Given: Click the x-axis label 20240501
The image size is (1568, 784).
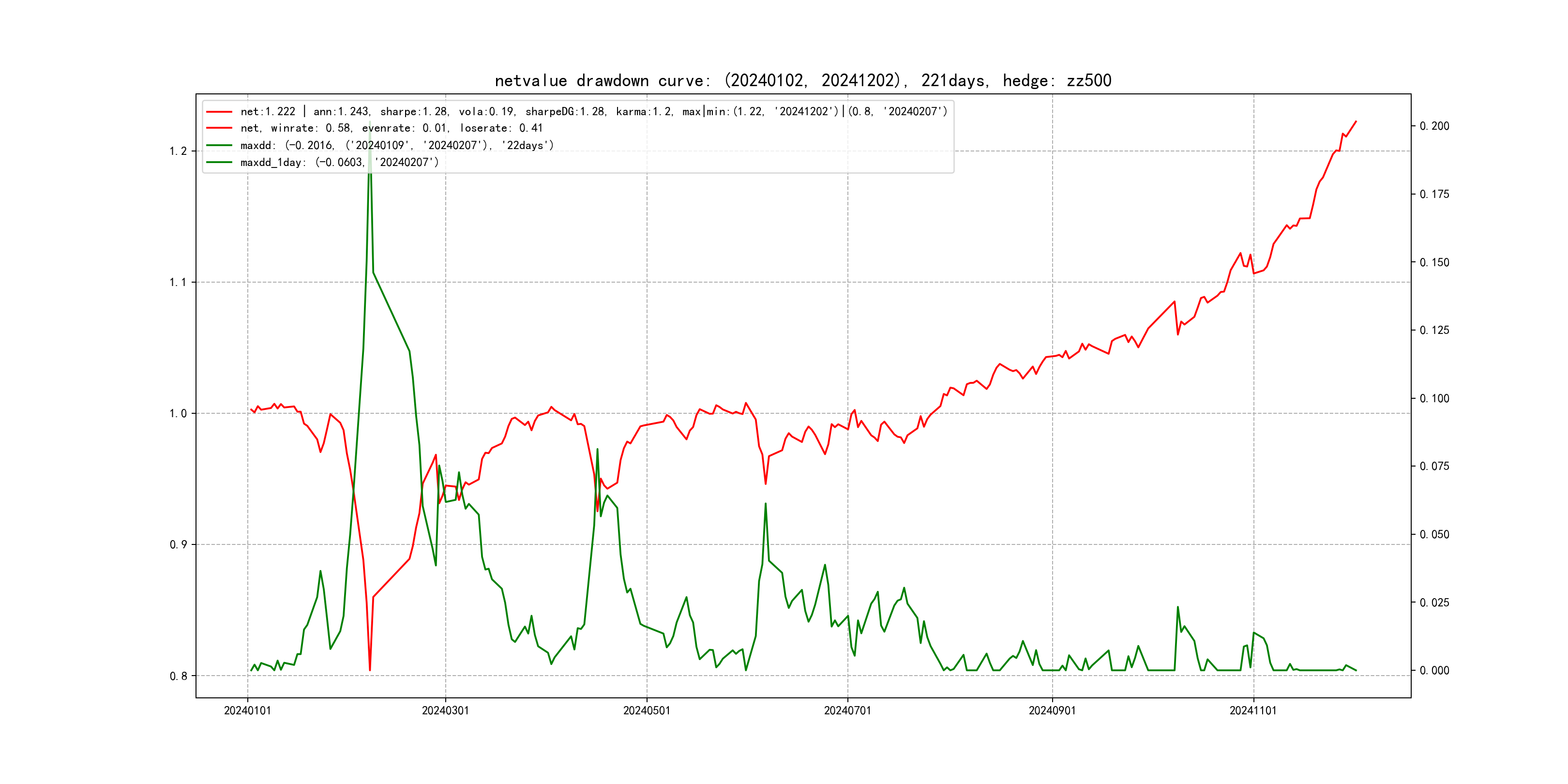Looking at the screenshot, I should (x=647, y=711).
